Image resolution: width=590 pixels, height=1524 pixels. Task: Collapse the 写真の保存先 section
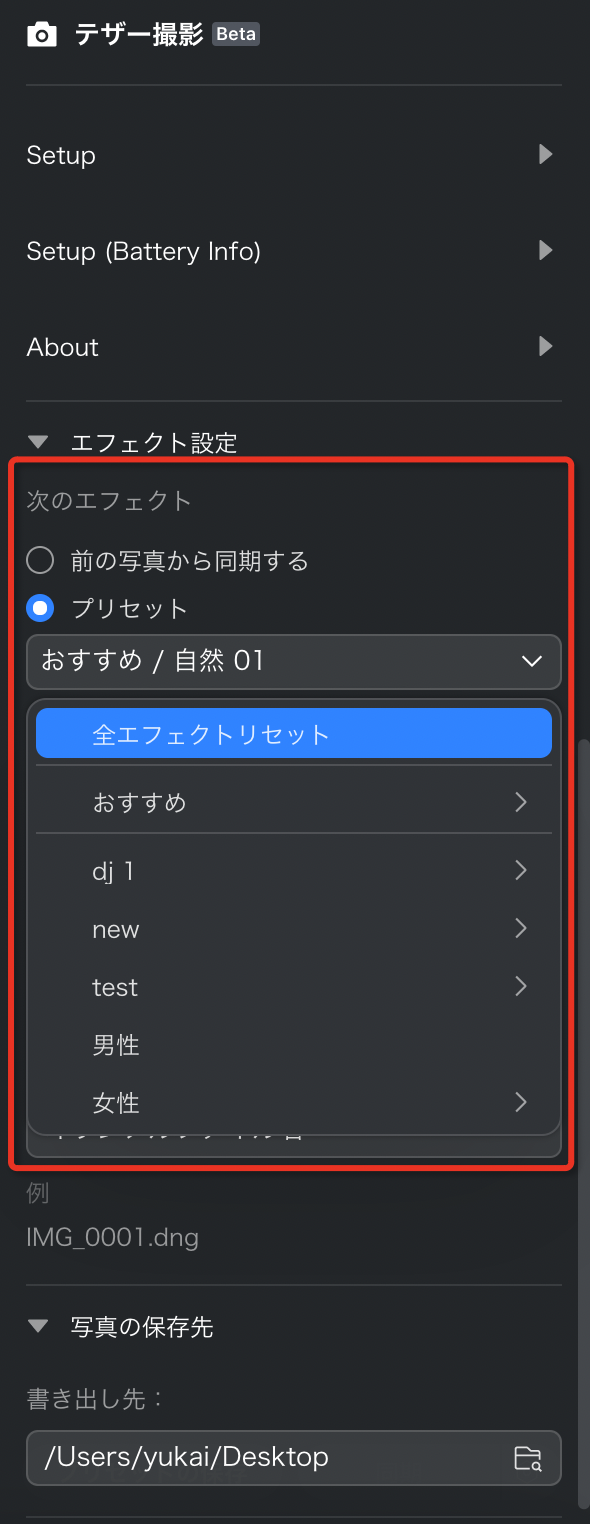[38, 1326]
